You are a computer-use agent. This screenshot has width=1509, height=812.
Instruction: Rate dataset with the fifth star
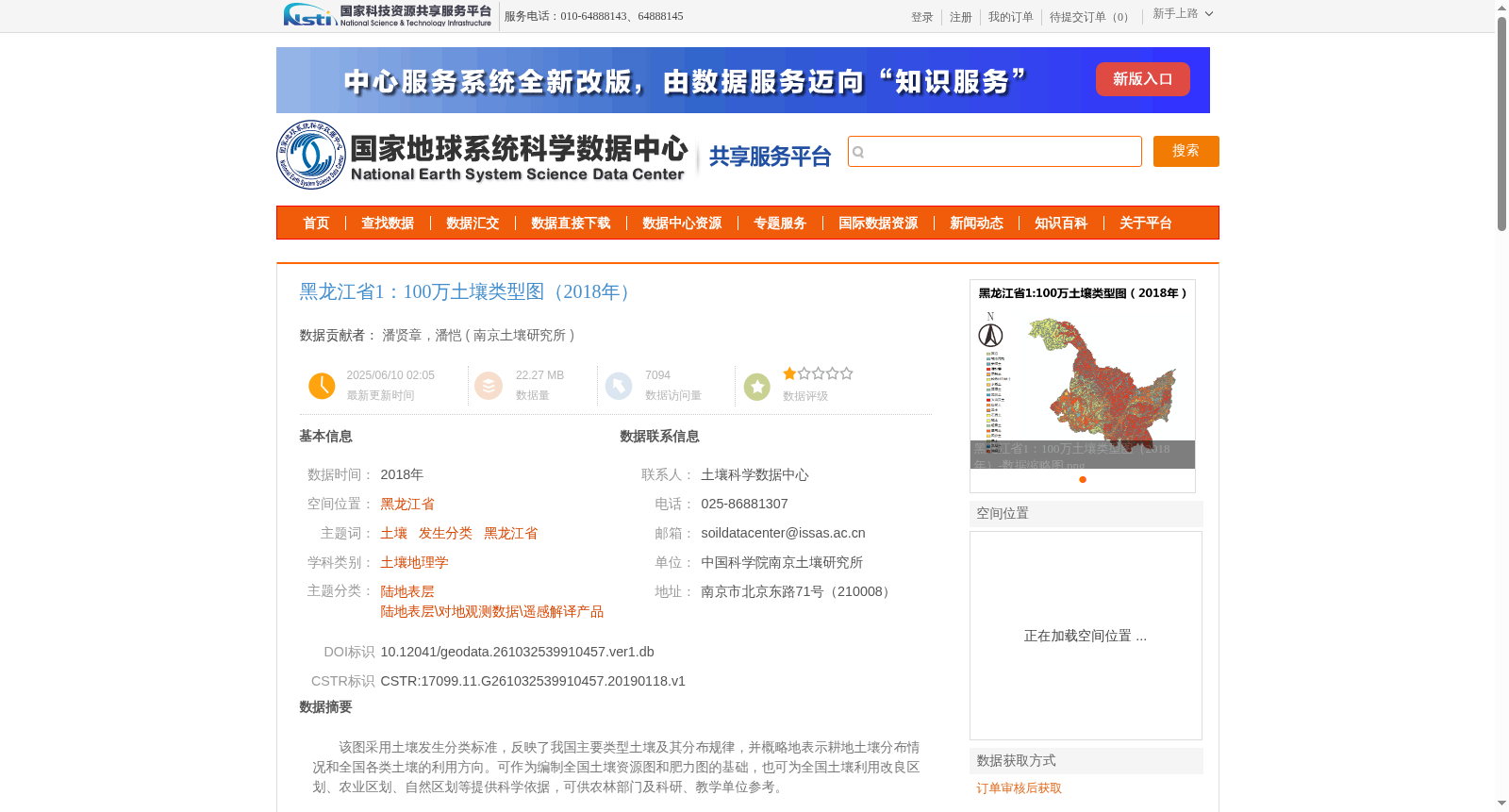click(847, 373)
